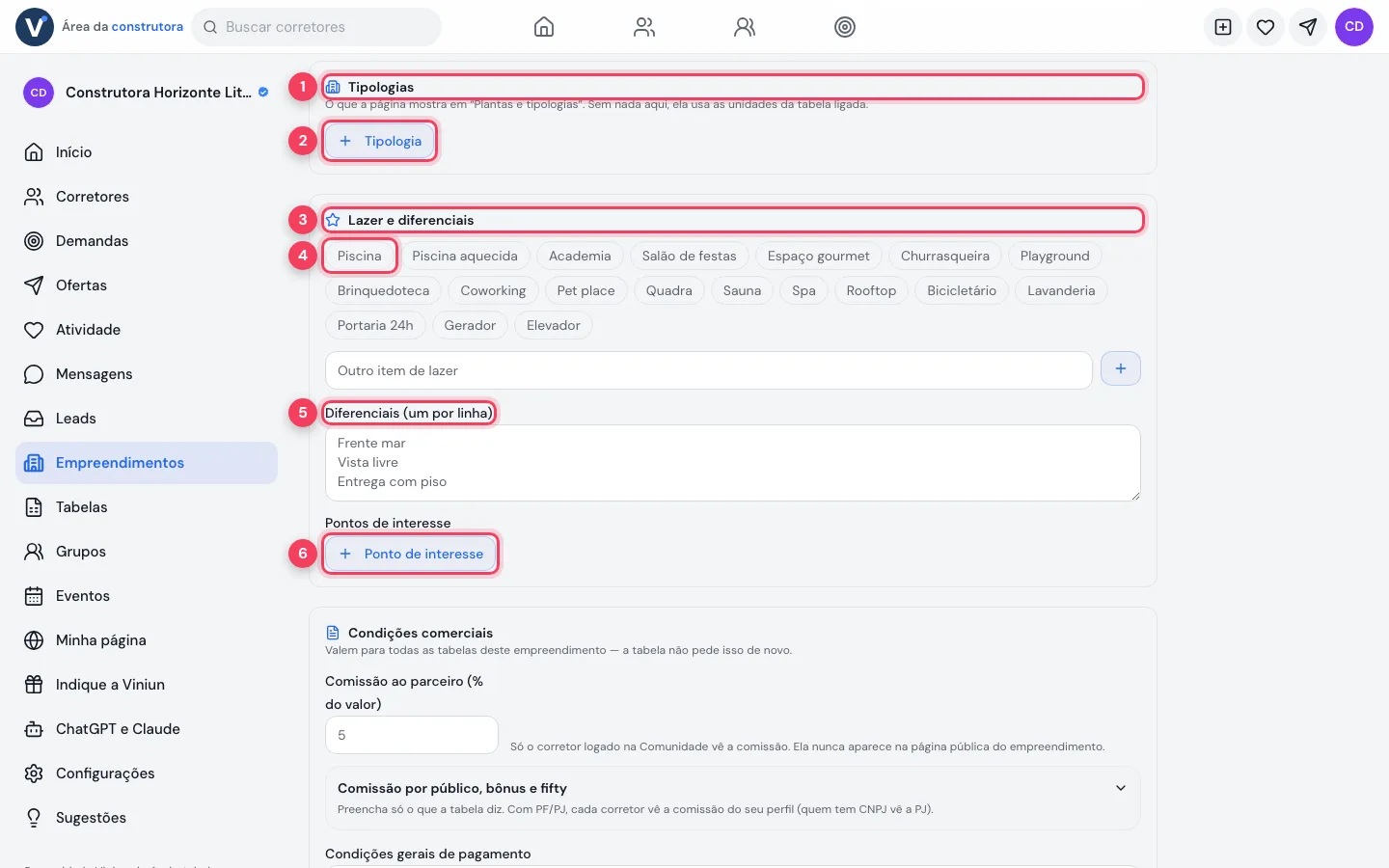1389x868 pixels.
Task: Open Configurações in the sidebar
Action: coord(147,773)
